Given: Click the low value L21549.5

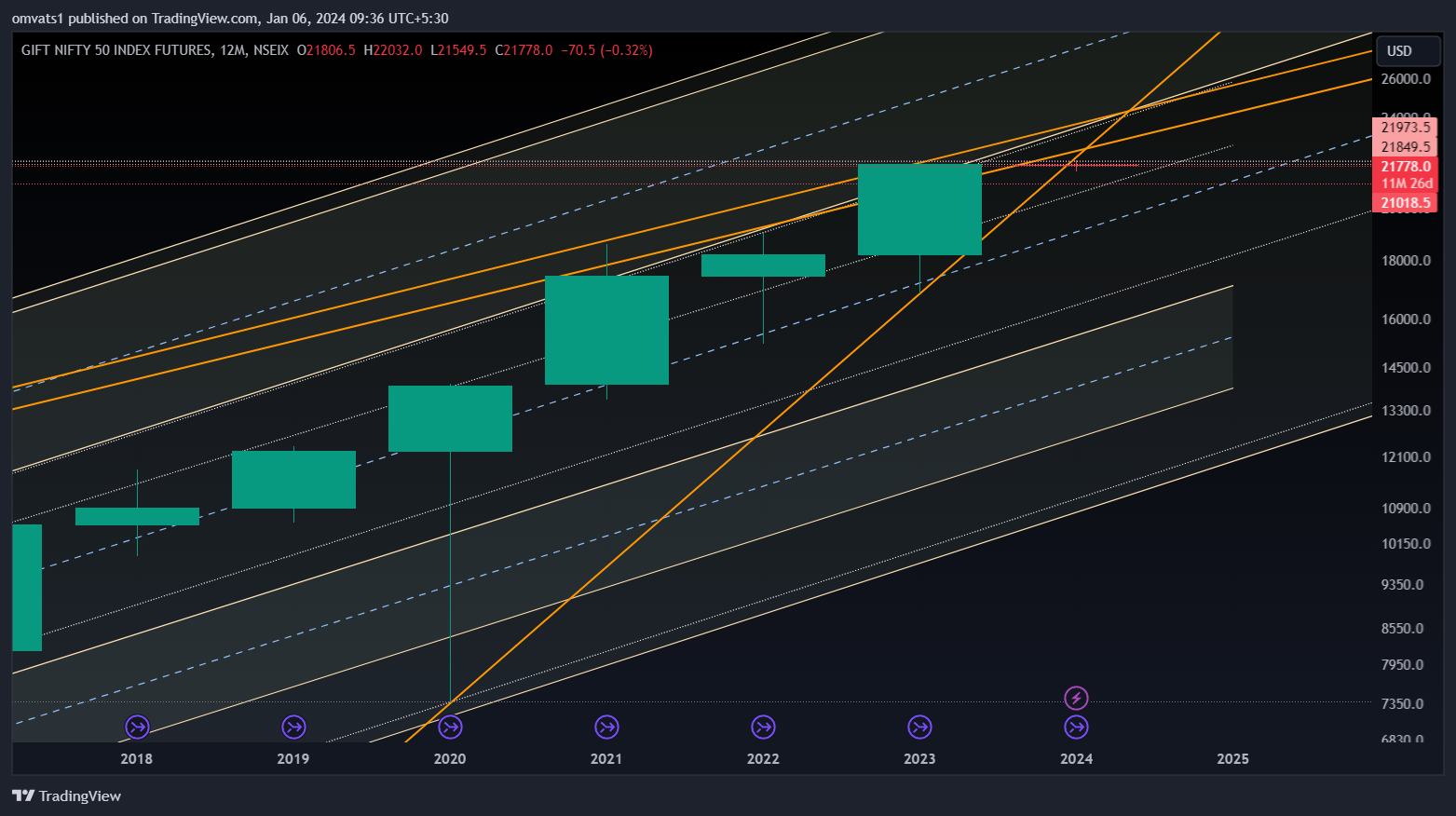Looking at the screenshot, I should point(457,50).
